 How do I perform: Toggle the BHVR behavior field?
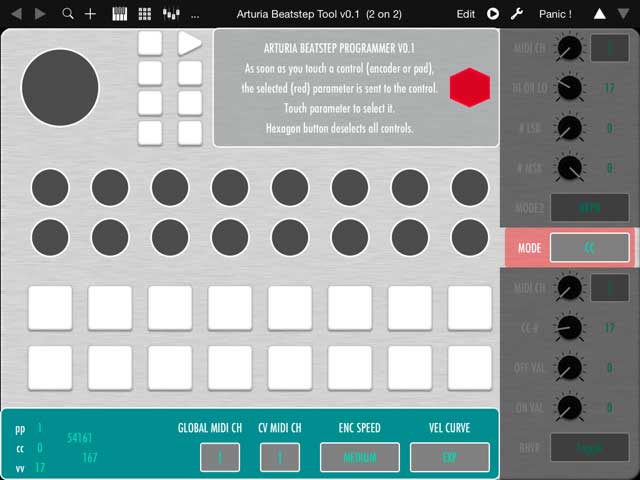tap(589, 447)
